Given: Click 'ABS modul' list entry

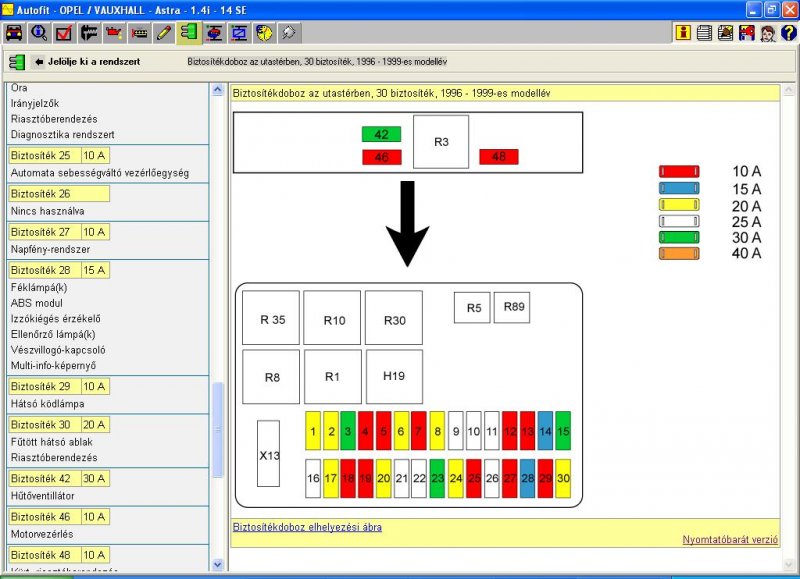Looking at the screenshot, I should [x=36, y=303].
